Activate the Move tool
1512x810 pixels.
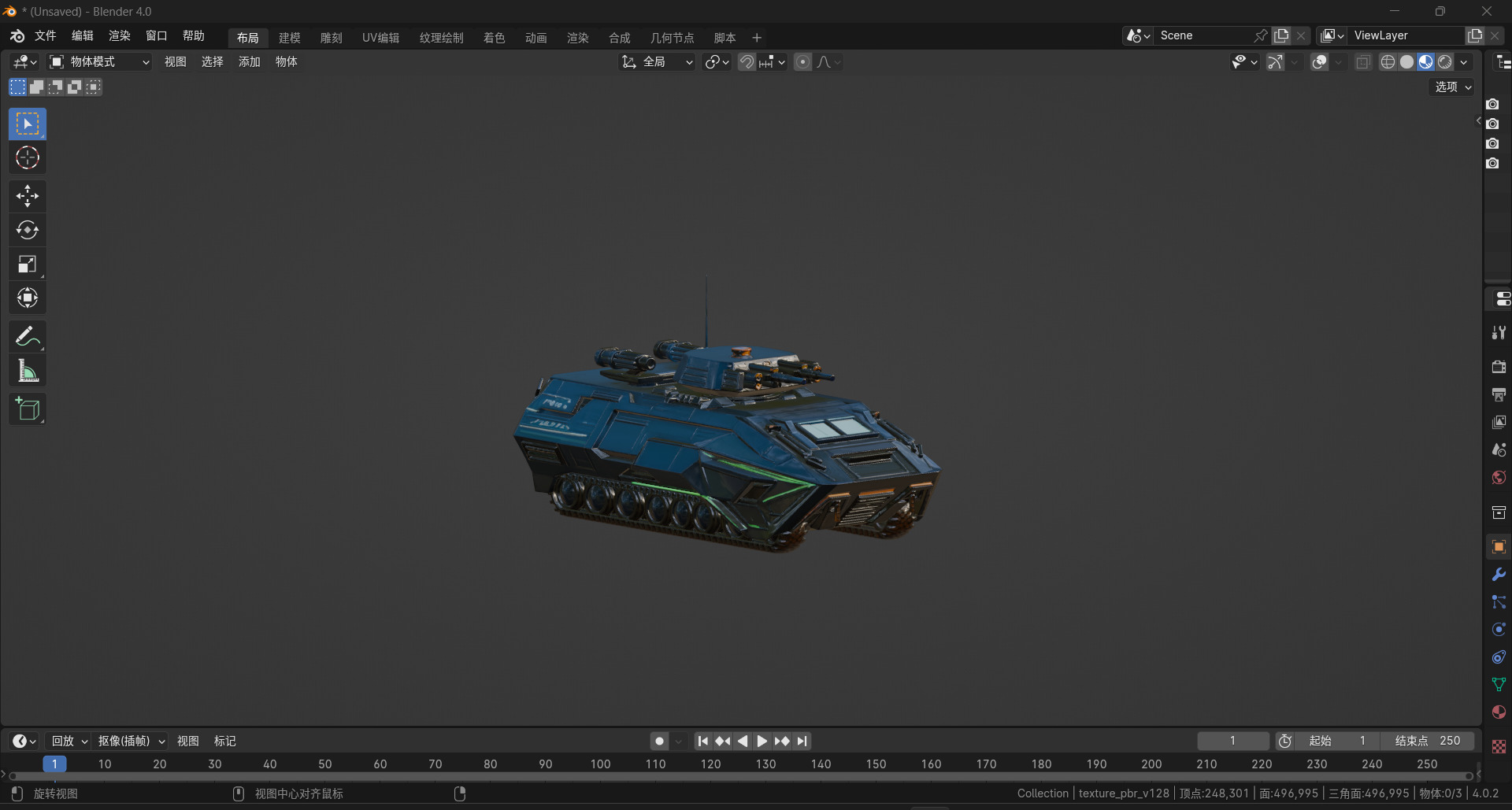pos(28,196)
